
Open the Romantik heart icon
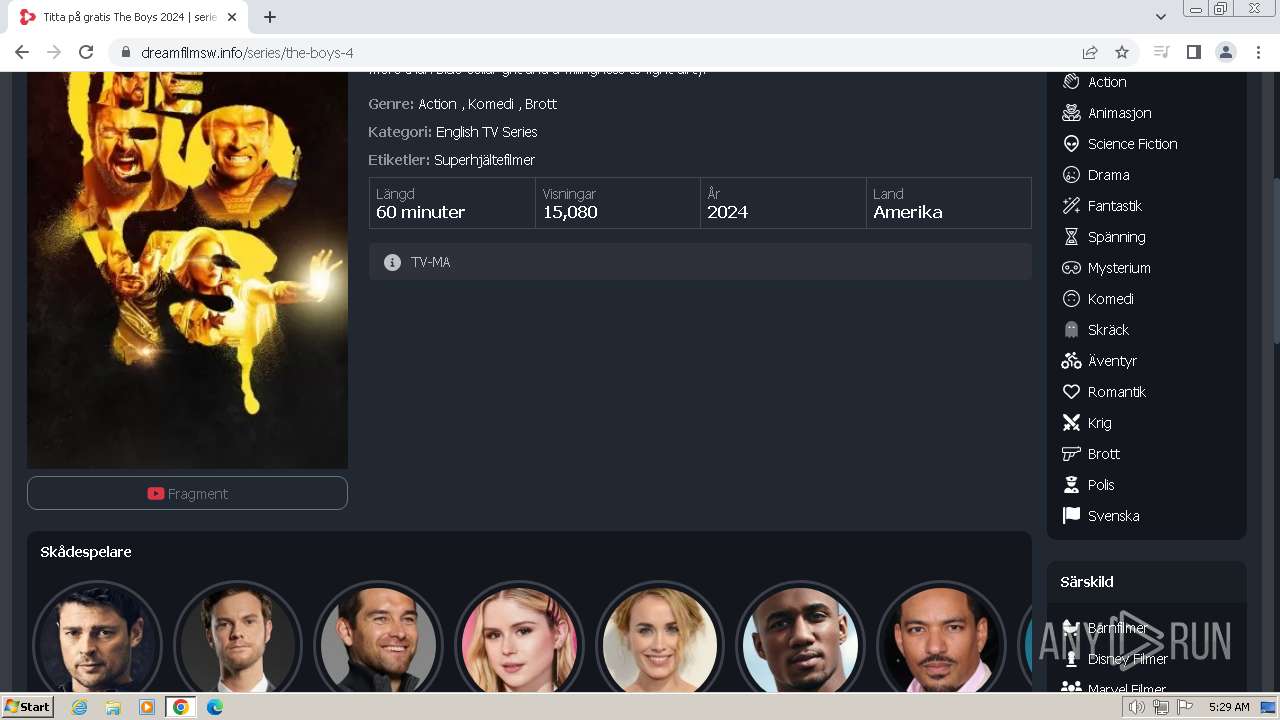tap(1071, 392)
